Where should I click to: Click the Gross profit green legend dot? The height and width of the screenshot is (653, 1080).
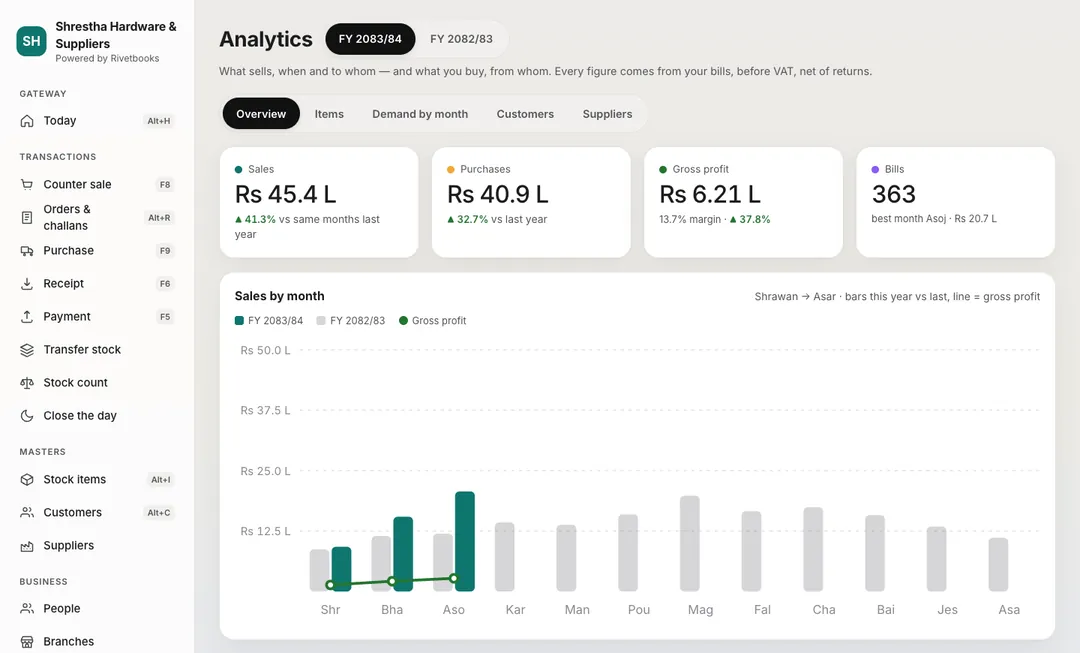tap(404, 320)
